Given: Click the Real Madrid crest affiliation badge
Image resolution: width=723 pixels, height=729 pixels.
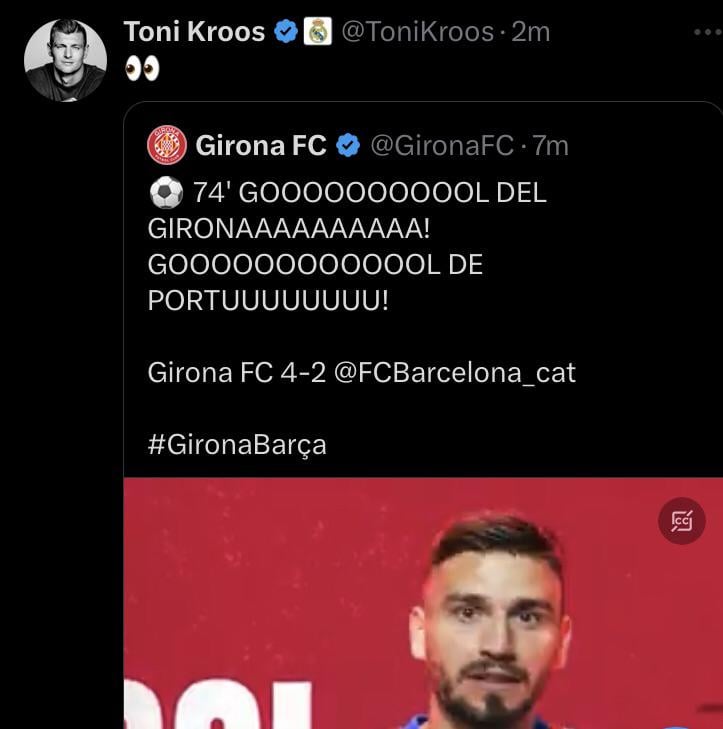Looking at the screenshot, I should pyautogui.click(x=318, y=32).
